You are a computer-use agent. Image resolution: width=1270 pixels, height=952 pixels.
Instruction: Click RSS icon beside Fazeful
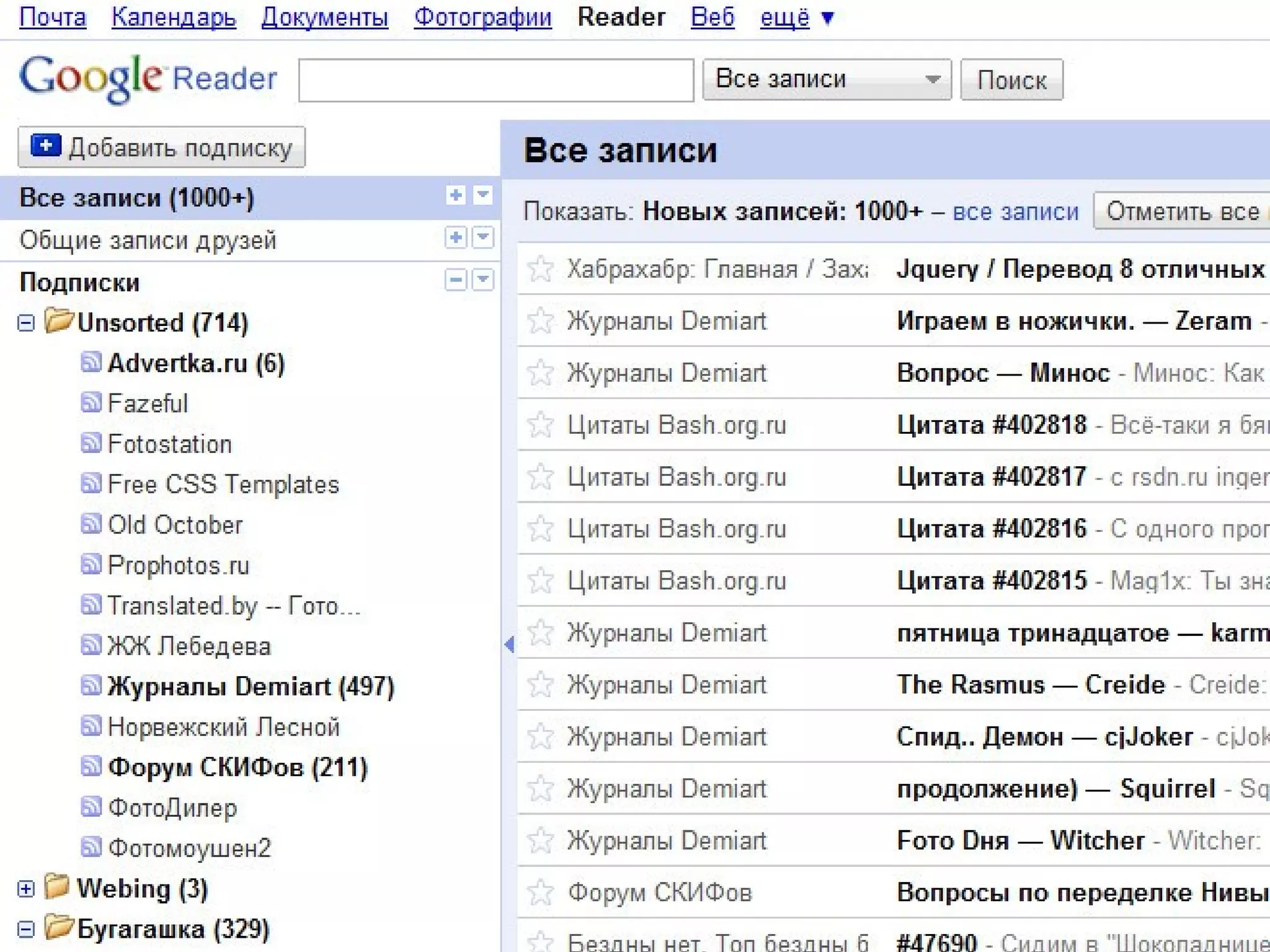tap(91, 403)
